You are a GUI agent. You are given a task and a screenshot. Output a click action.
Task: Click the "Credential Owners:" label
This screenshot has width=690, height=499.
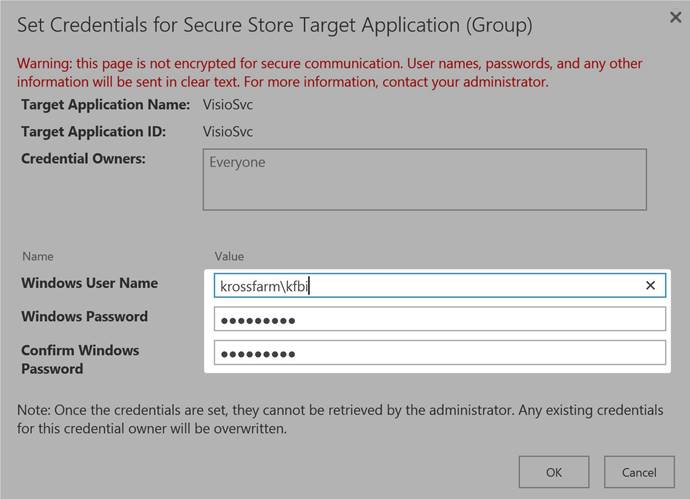(x=83, y=158)
